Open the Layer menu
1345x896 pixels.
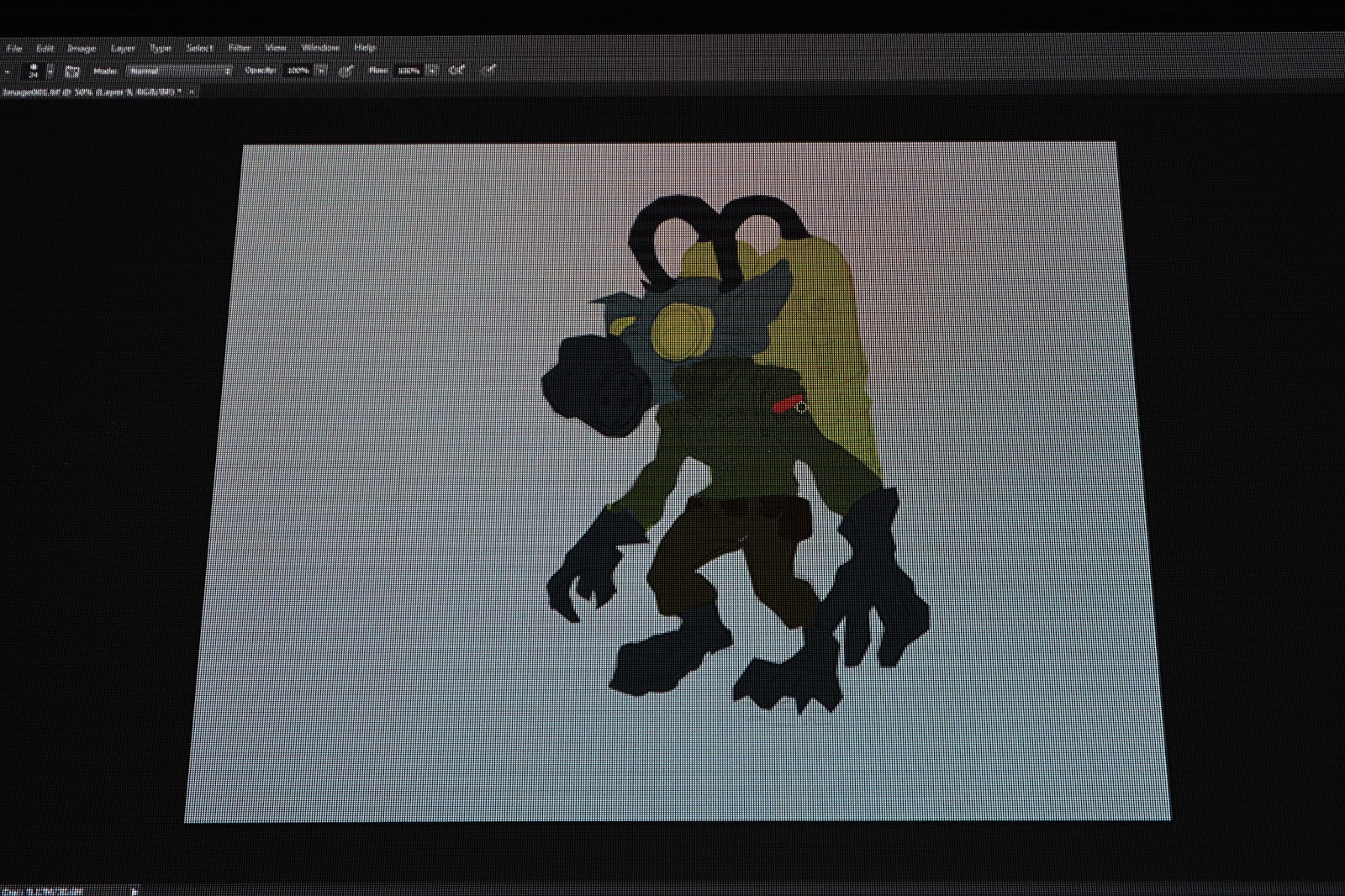(x=123, y=48)
